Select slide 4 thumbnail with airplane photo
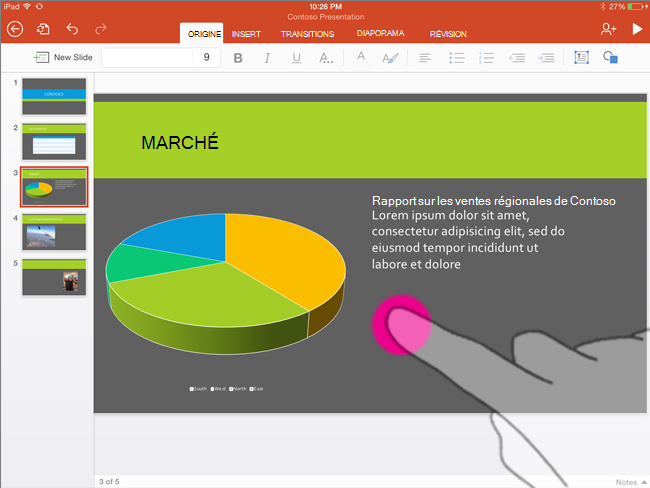Image resolution: width=650 pixels, height=488 pixels. [x=54, y=232]
